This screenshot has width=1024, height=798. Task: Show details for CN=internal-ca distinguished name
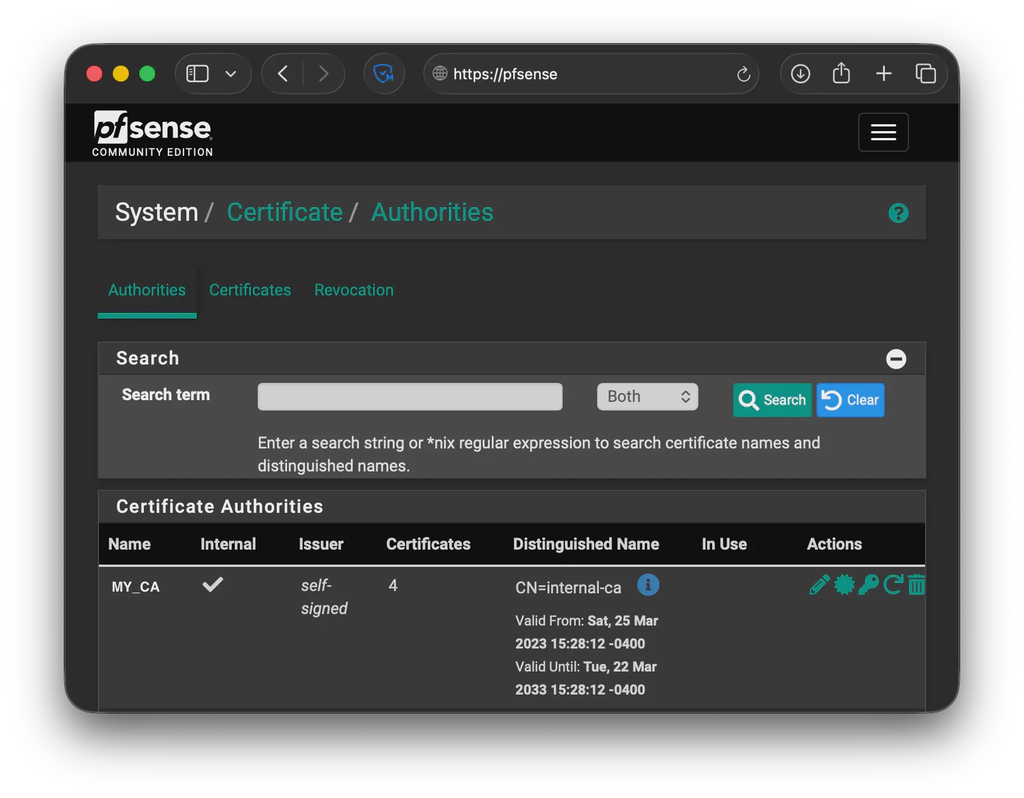648,586
